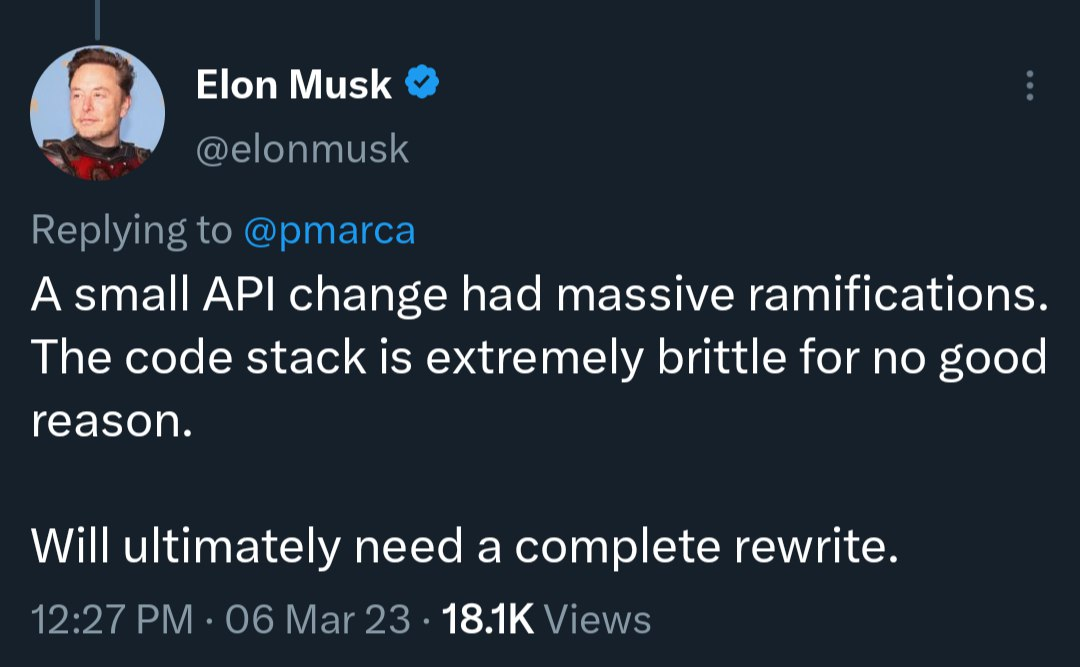Click the Elon Musk display name
Image resolution: width=1080 pixels, height=667 pixels.
(x=293, y=84)
